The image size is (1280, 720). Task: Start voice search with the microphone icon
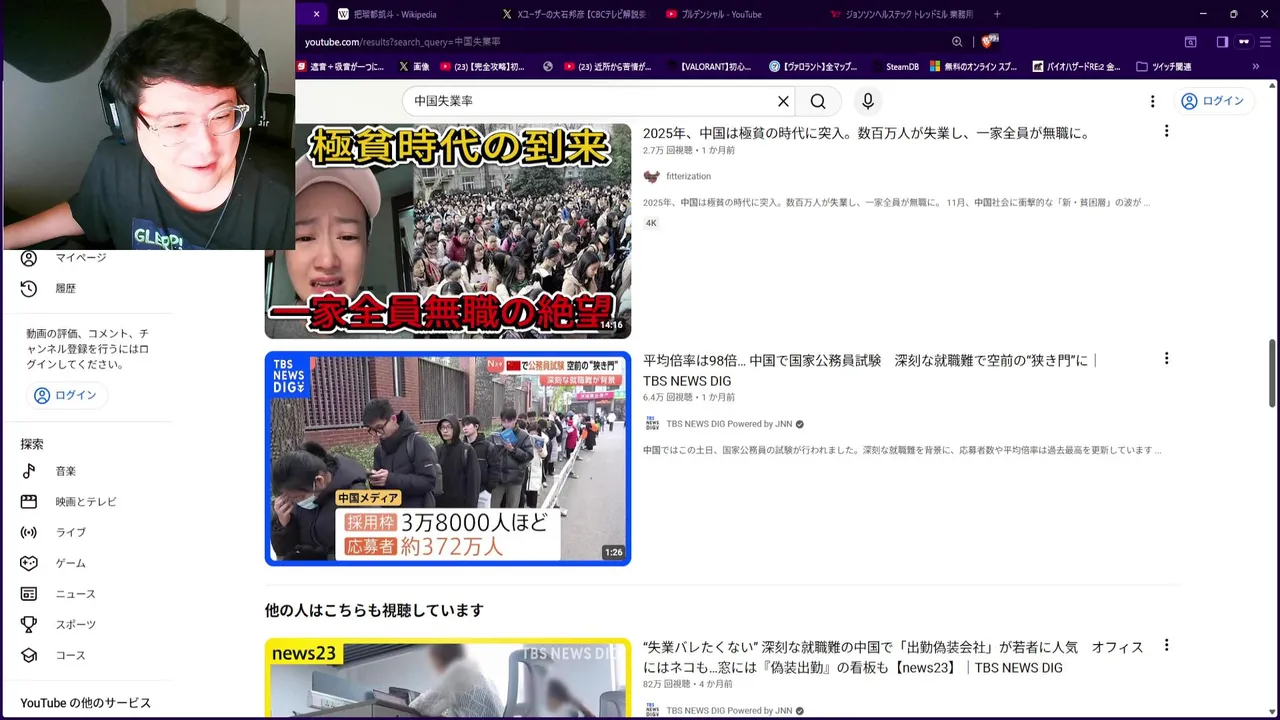click(x=868, y=101)
